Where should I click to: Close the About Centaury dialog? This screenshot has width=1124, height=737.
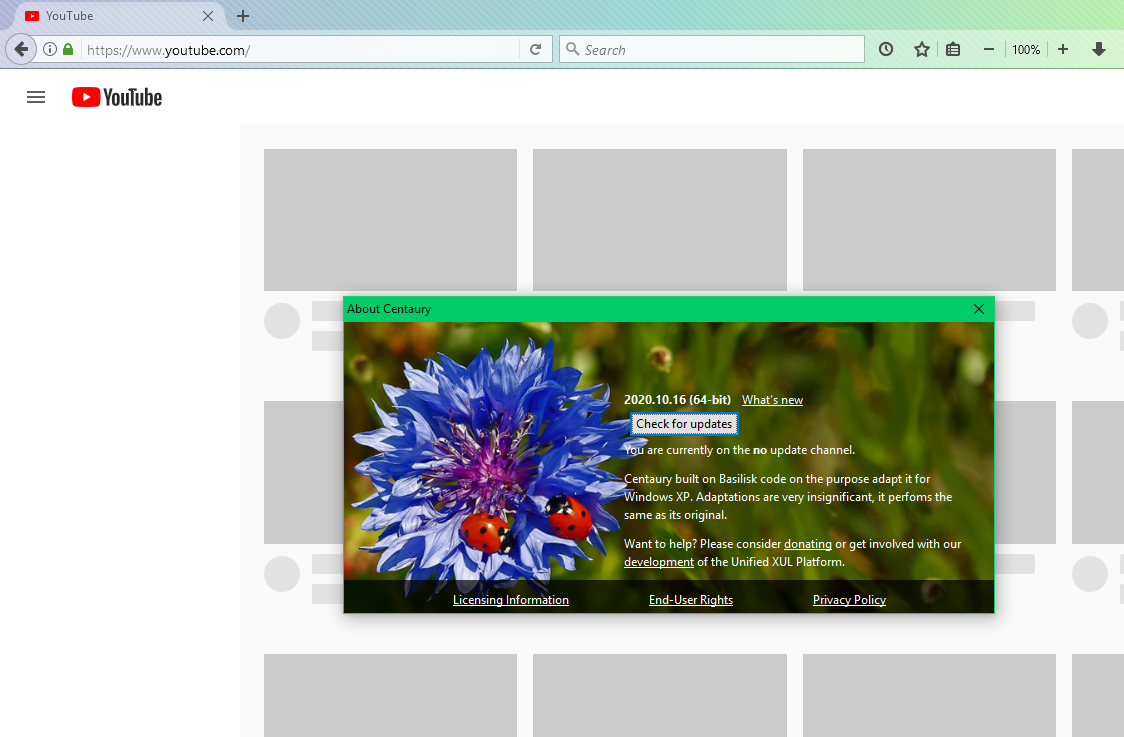pos(978,309)
